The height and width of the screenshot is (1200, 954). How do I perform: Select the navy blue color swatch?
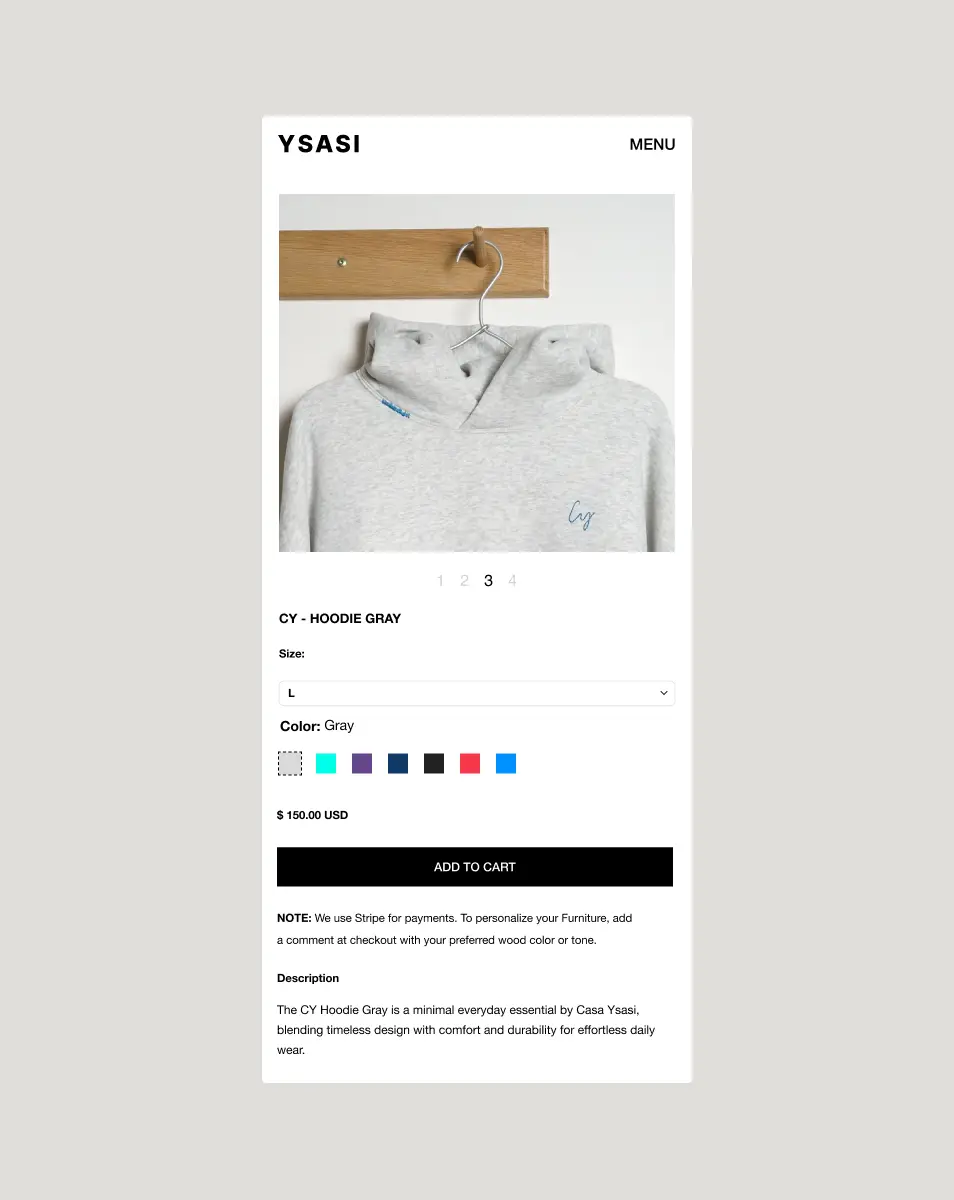(398, 764)
